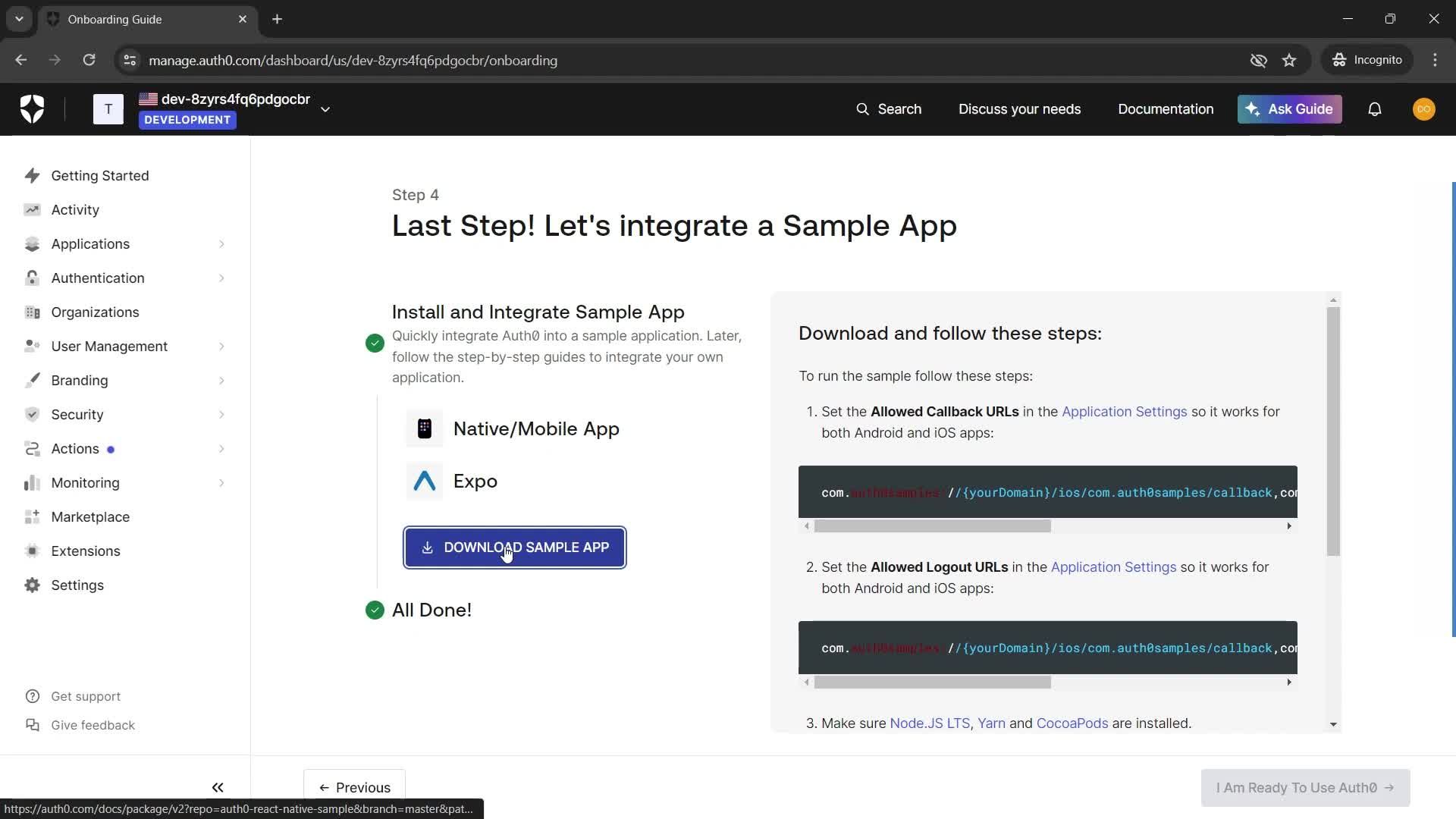This screenshot has height=819, width=1456.
Task: Open the browser tab list dropdown
Action: [x=19, y=19]
